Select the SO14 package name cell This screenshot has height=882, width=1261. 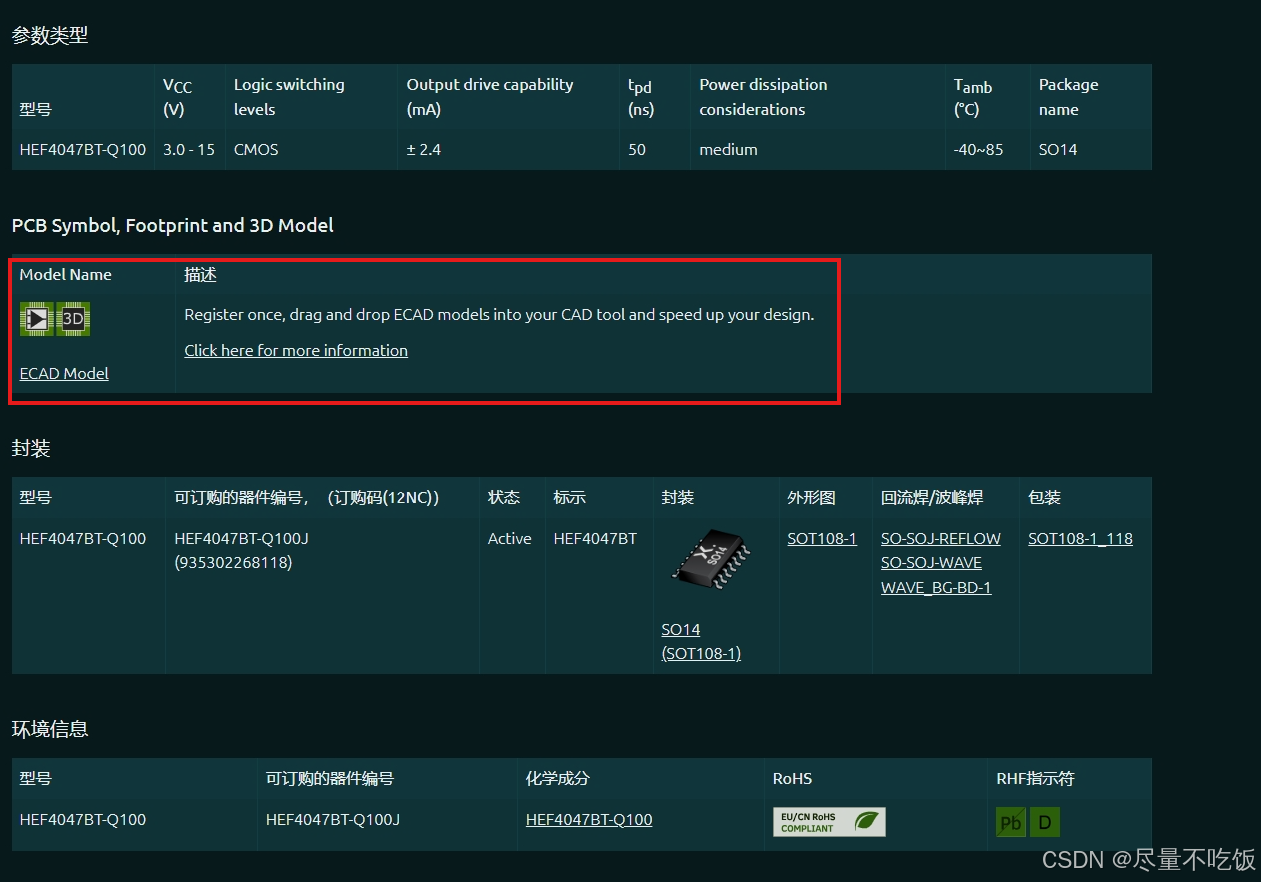pos(1058,149)
